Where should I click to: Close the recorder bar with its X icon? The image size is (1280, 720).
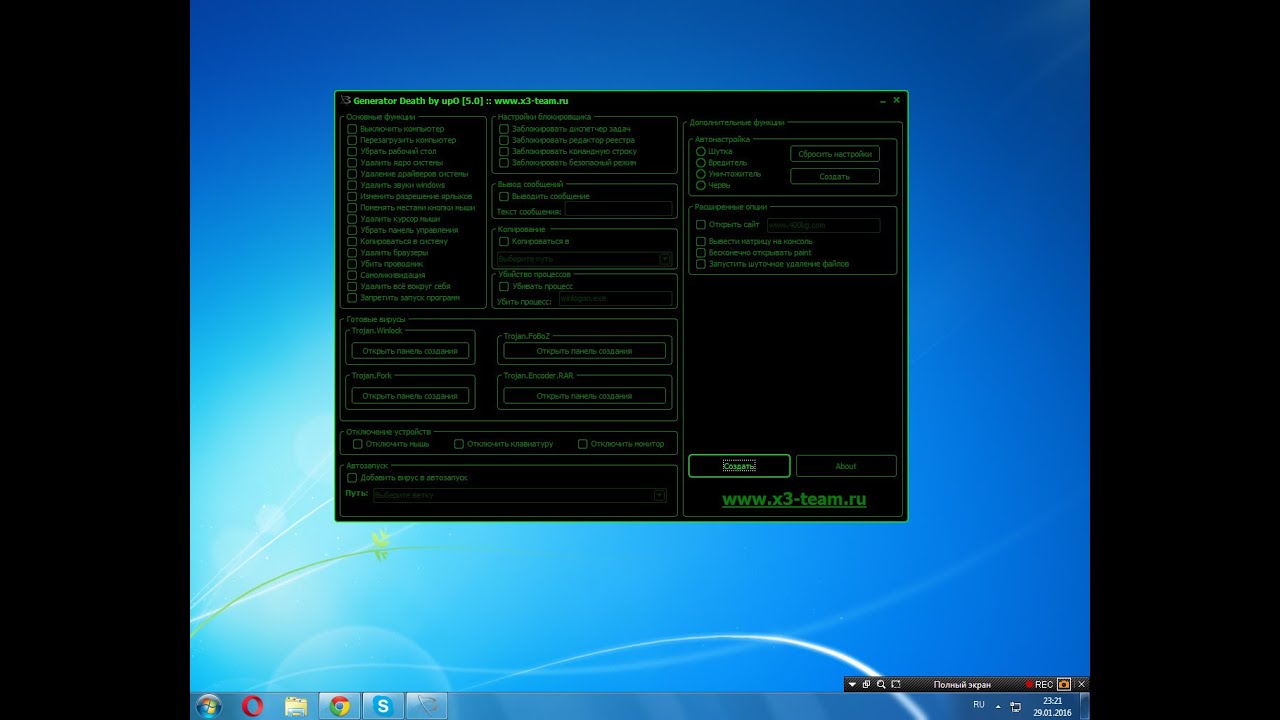pyautogui.click(x=1081, y=685)
